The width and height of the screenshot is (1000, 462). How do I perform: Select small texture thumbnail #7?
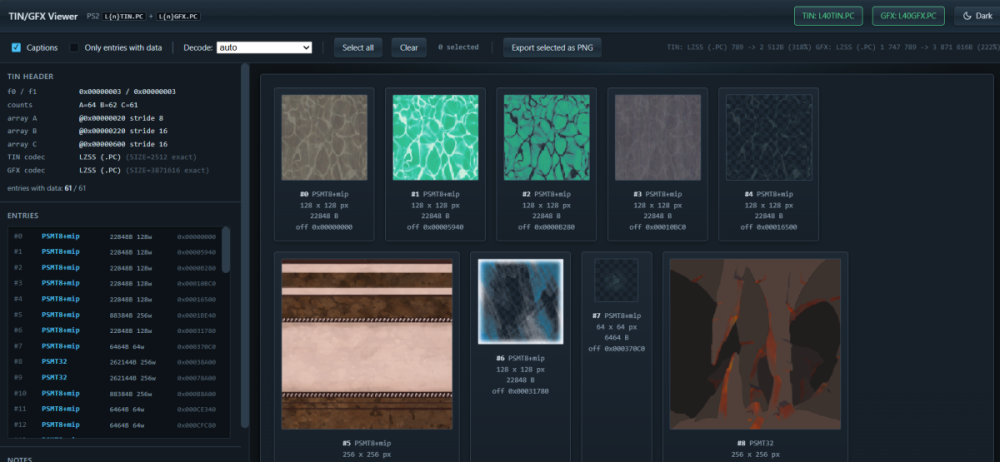point(616,280)
